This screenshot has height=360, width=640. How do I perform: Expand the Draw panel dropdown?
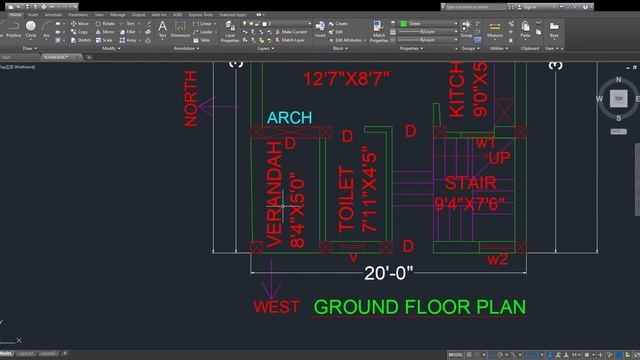pos(30,49)
